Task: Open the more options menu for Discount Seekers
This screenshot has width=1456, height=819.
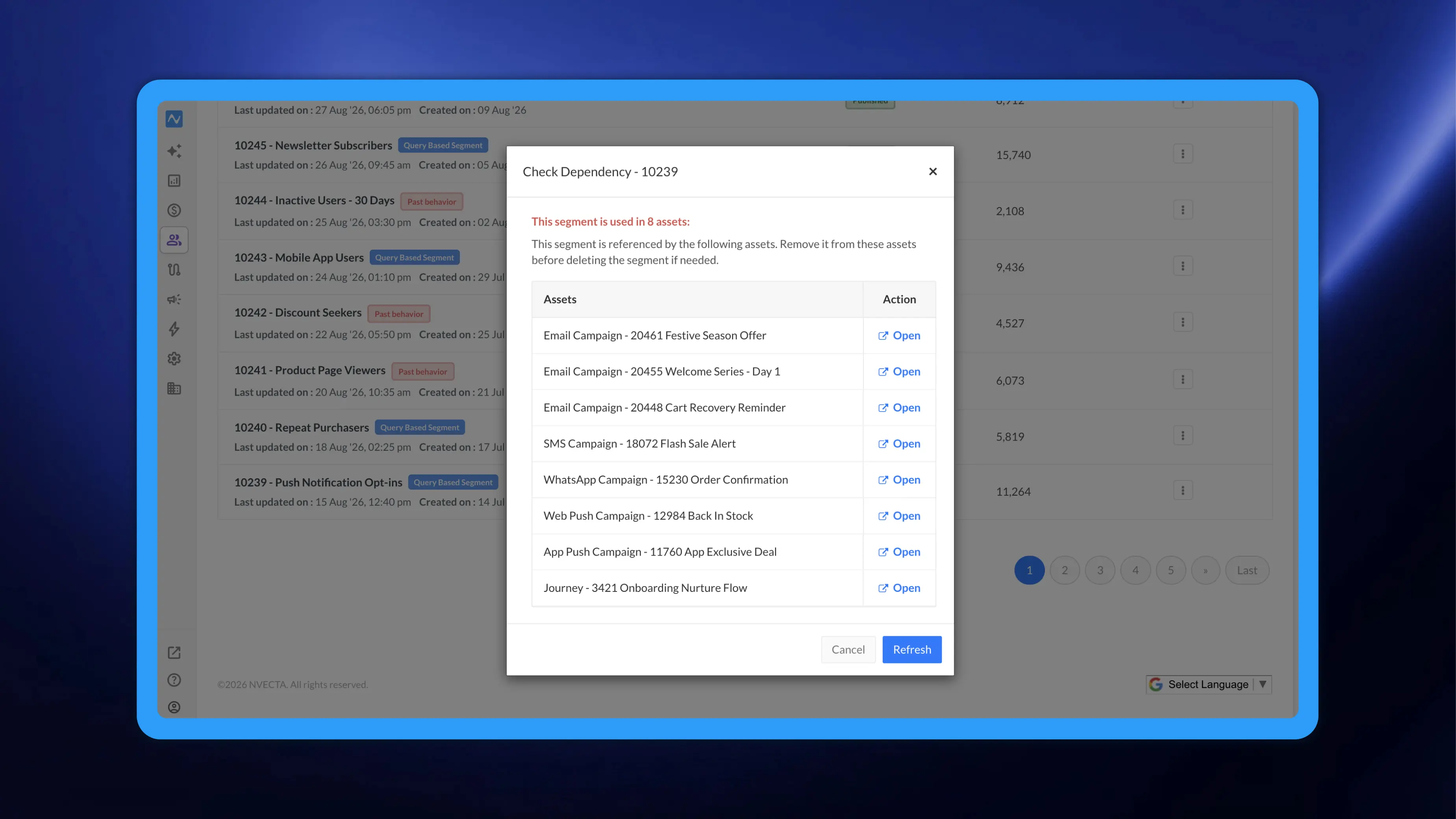Action: pyautogui.click(x=1183, y=322)
